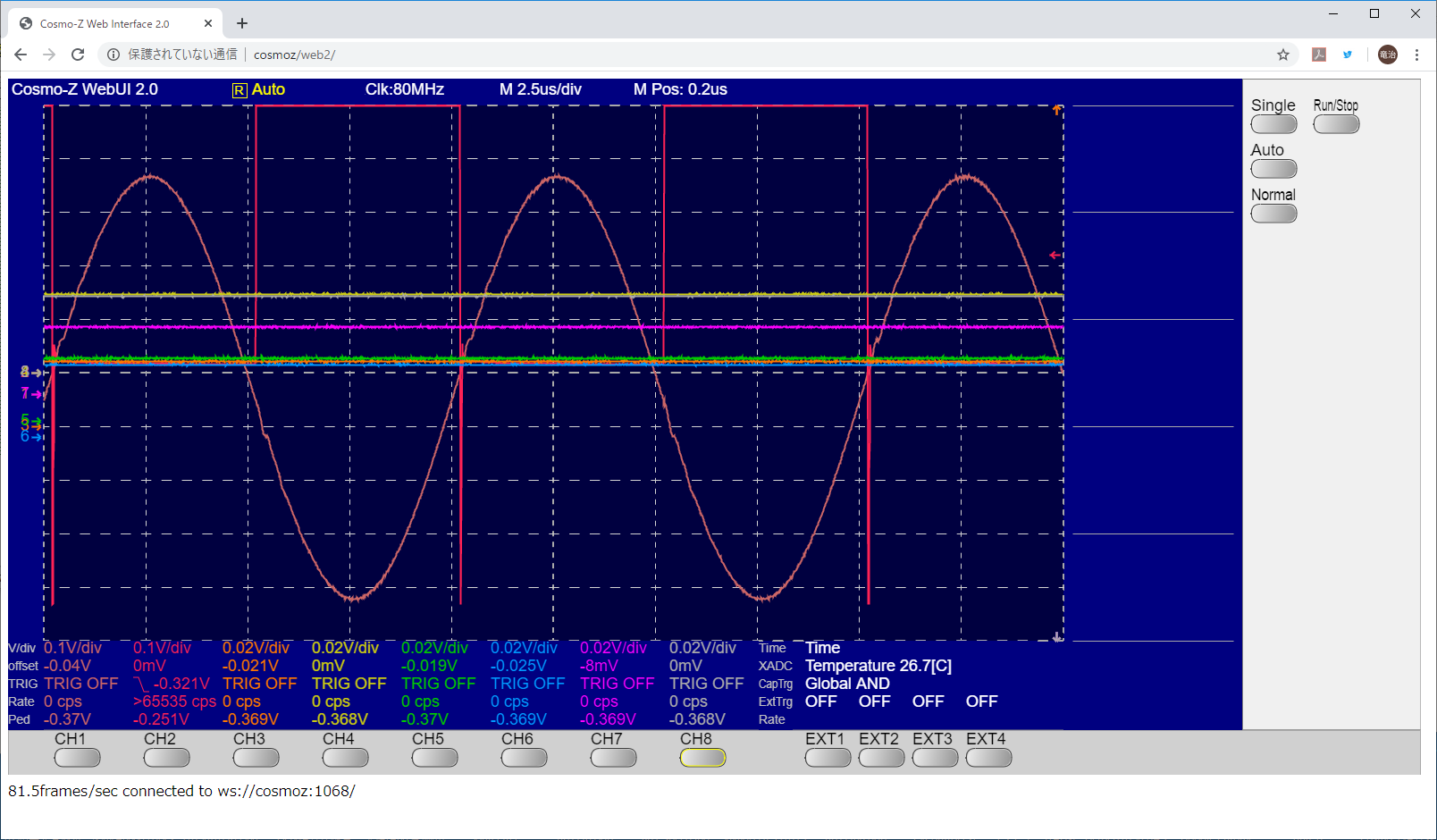Click the Global AND capture trigger setting
The height and width of the screenshot is (840, 1437).
tap(847, 684)
